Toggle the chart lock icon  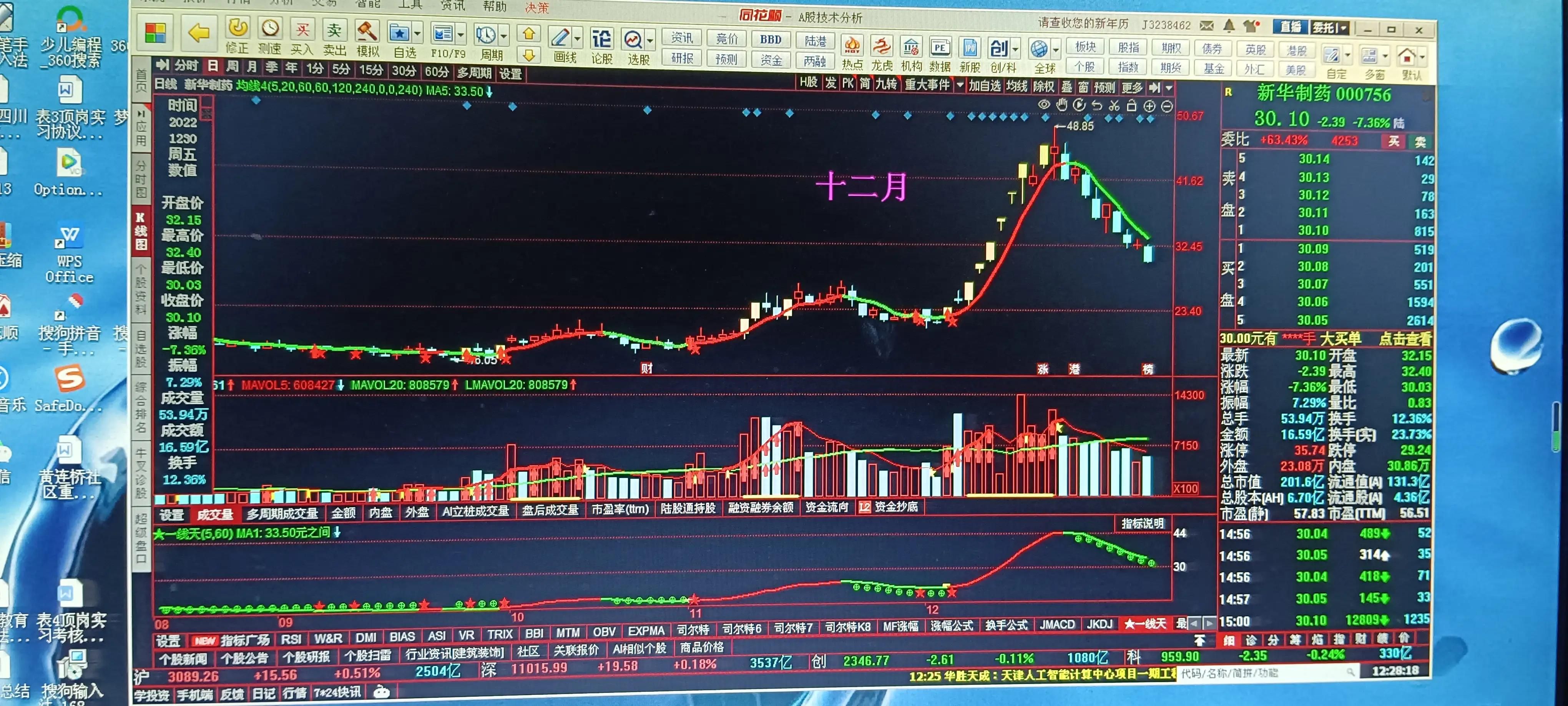coord(1131,105)
